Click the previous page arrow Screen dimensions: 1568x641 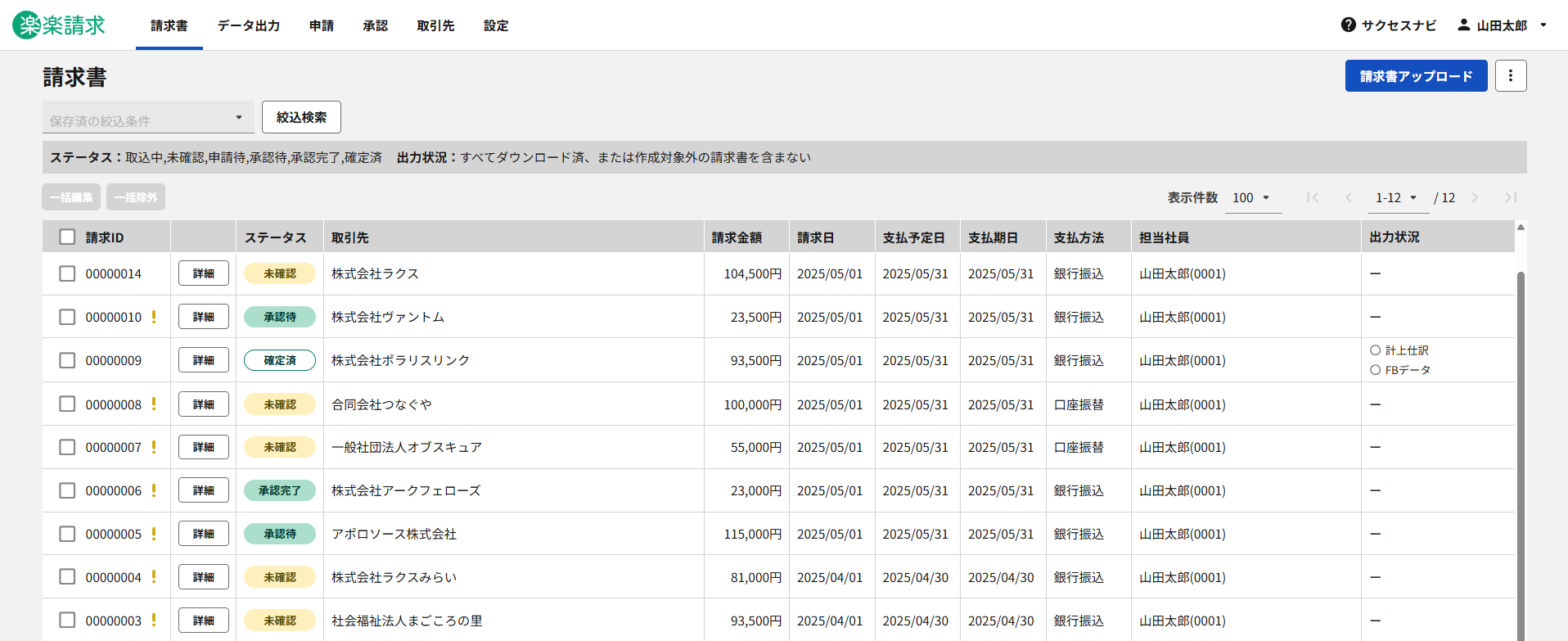coord(1349,197)
